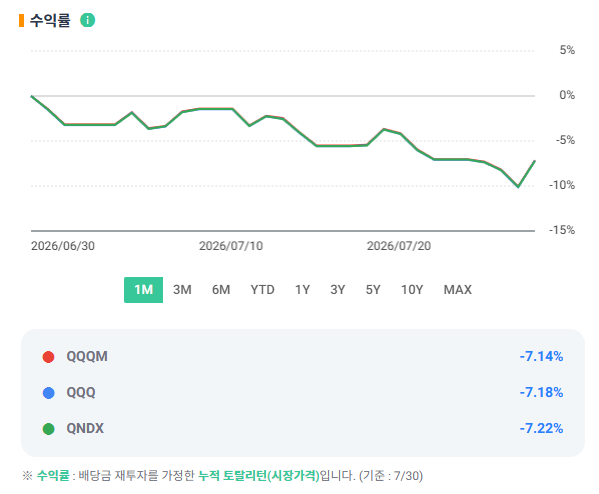Select the 3Y period tab
Viewport: 599px width, 494px height.
click(338, 290)
